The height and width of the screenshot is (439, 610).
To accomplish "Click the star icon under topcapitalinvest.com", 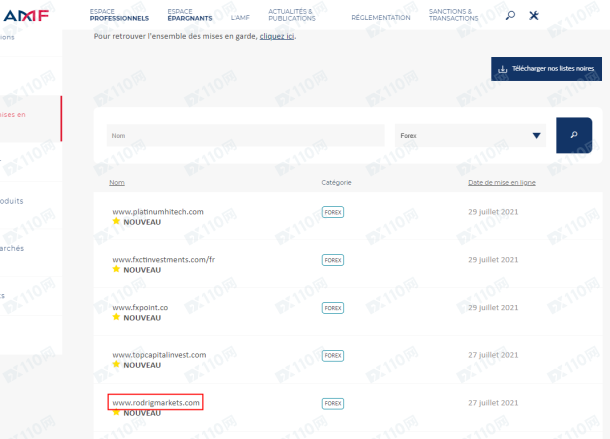I will click(x=116, y=365).
